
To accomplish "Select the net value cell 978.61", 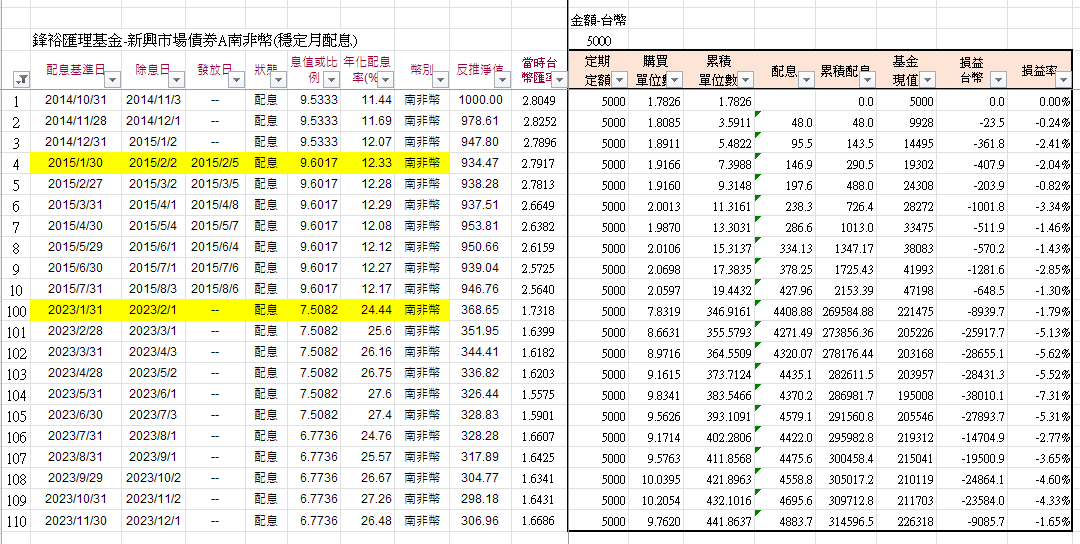I will (480, 122).
